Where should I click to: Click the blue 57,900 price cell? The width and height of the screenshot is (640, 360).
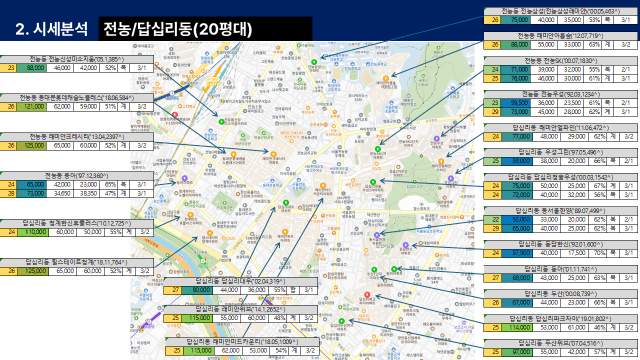tap(517, 253)
